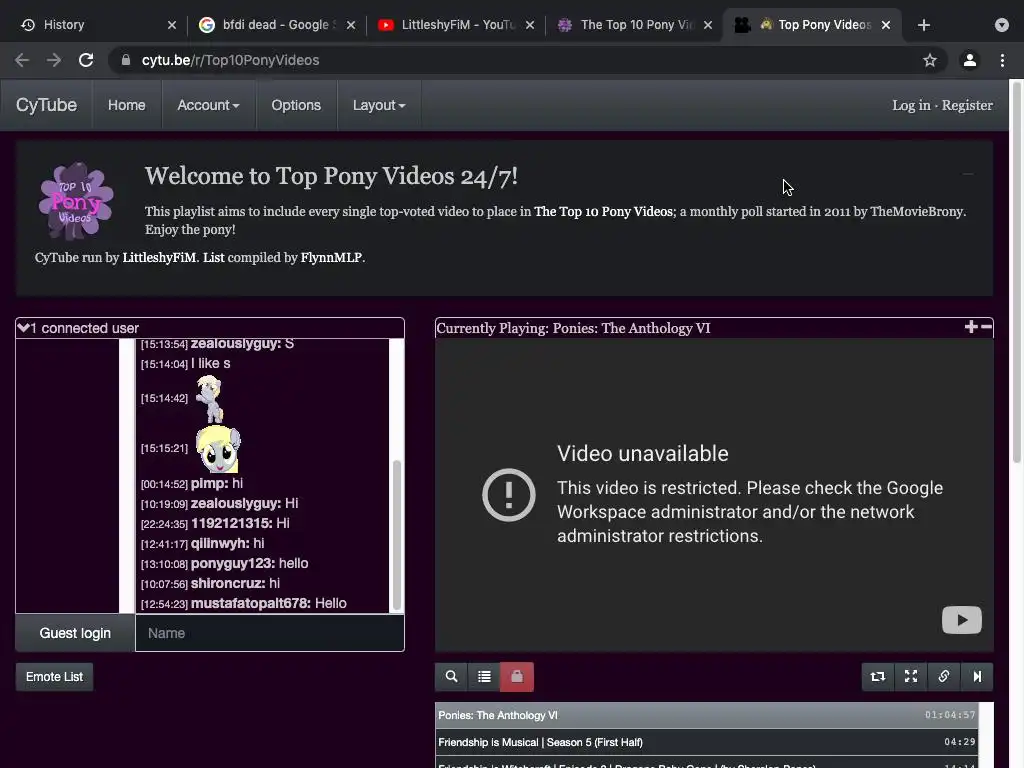Go forward to the next page
This screenshot has height=768, width=1024.
[x=54, y=60]
